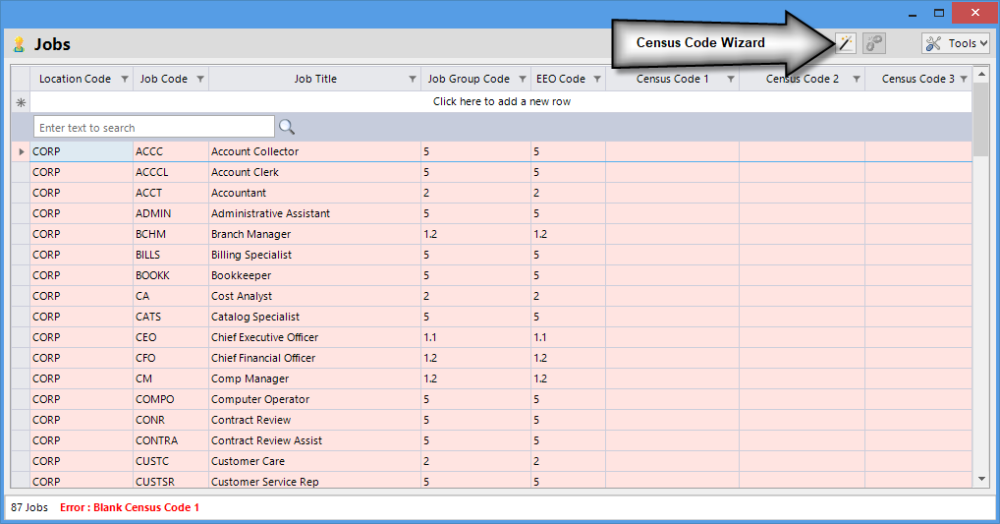The width and height of the screenshot is (1000, 524).
Task: Click the CUSTSR job code cell
Action: 170,482
